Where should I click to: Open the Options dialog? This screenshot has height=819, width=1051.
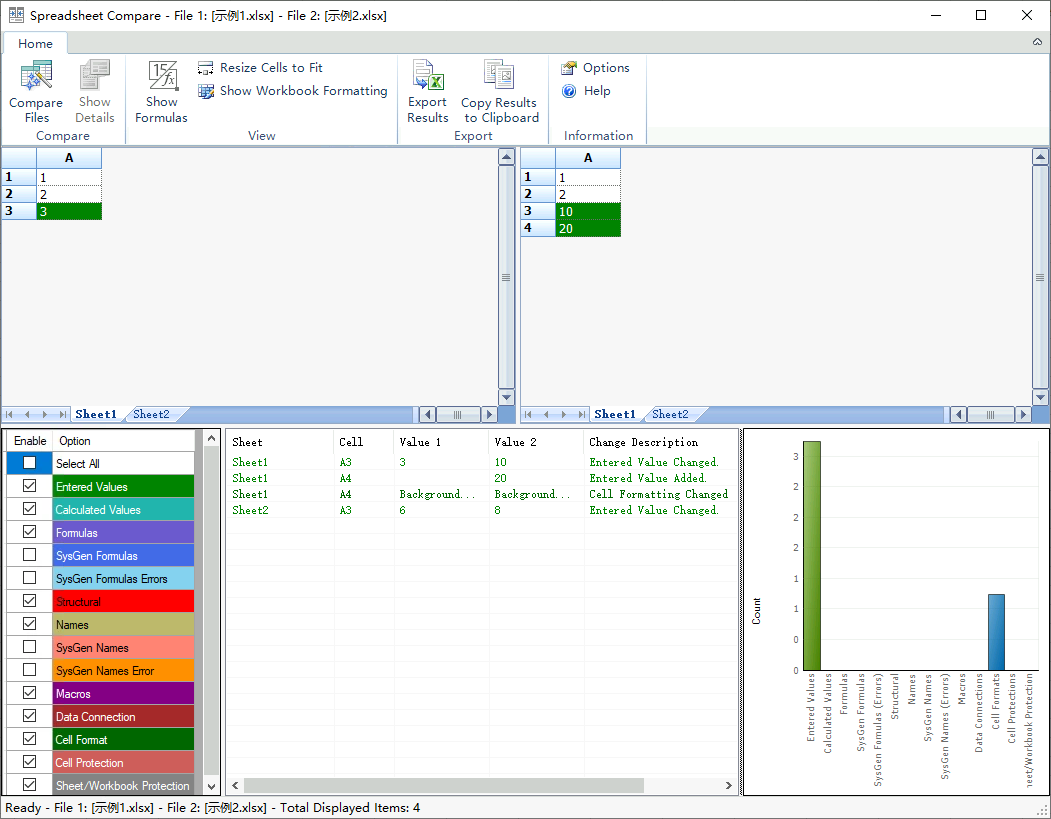595,68
